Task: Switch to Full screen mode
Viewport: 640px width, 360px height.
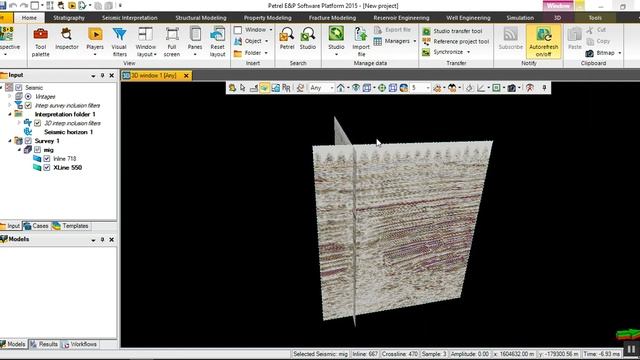Action: [x=172, y=42]
